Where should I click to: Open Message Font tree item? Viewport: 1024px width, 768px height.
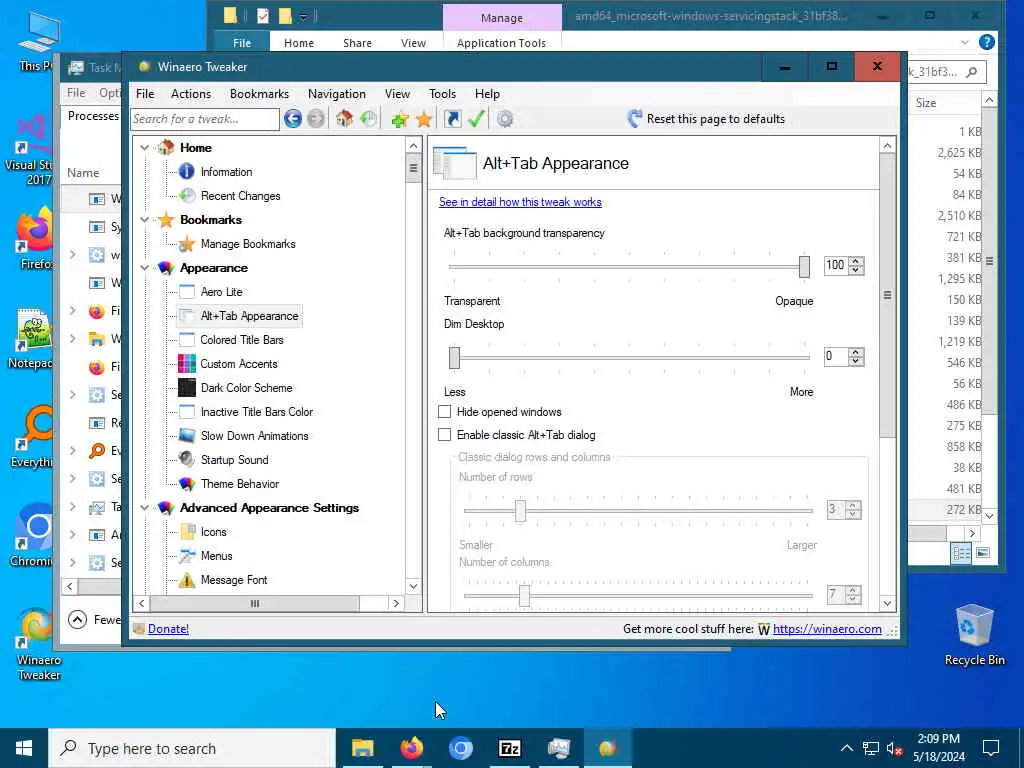234,580
